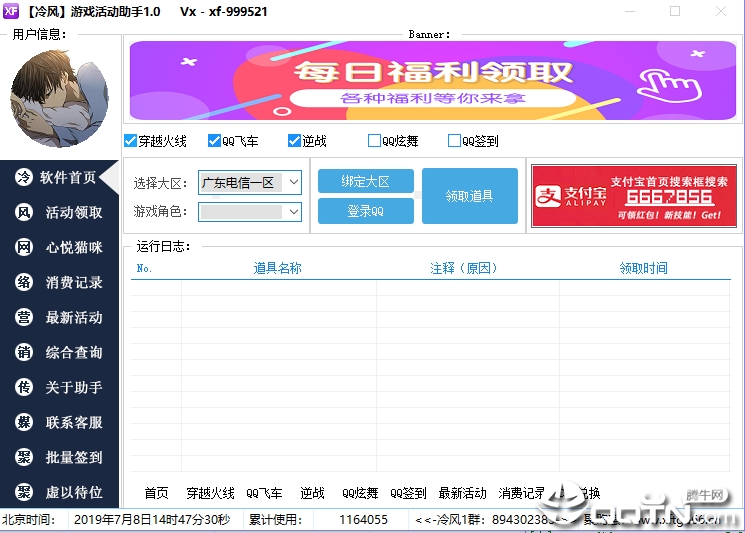Open 联系客服 in the sidebar
Viewport: 745px width, 533px height.
tap(74, 422)
